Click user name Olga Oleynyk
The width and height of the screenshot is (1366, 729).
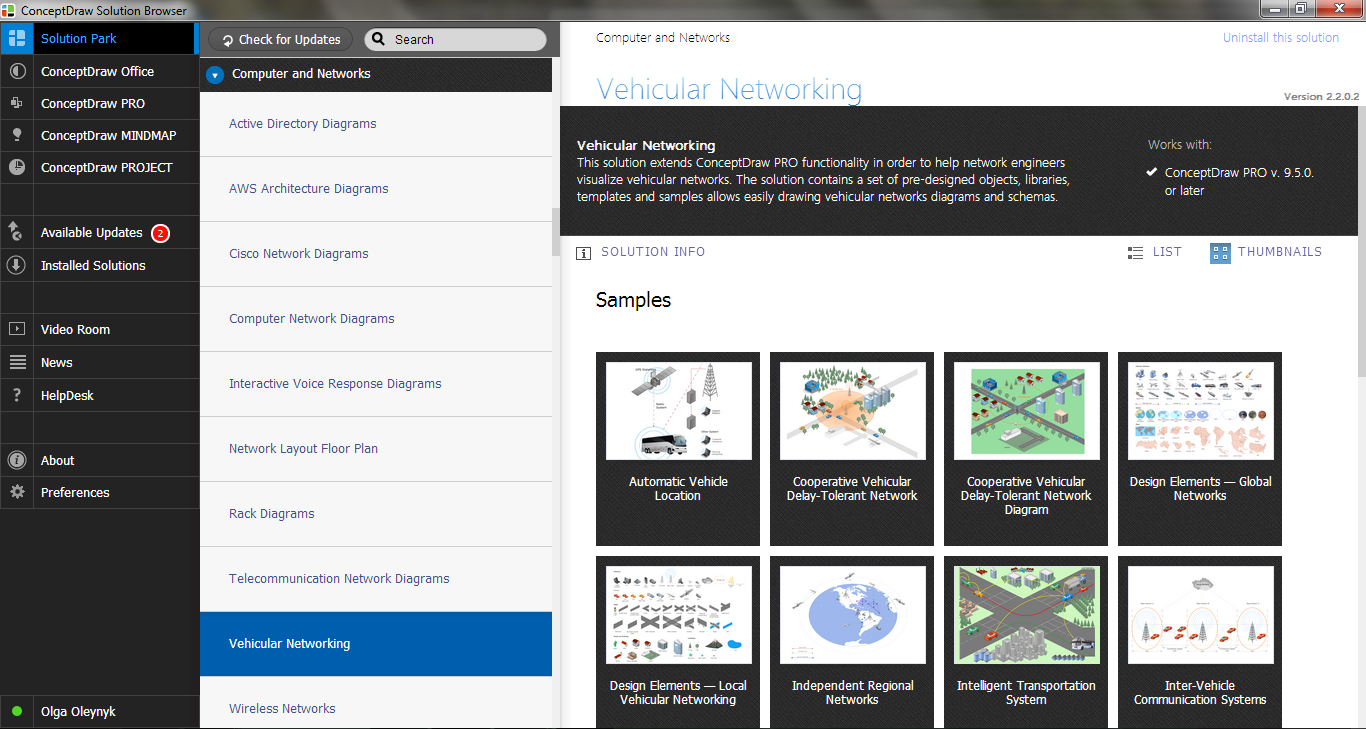(78, 712)
